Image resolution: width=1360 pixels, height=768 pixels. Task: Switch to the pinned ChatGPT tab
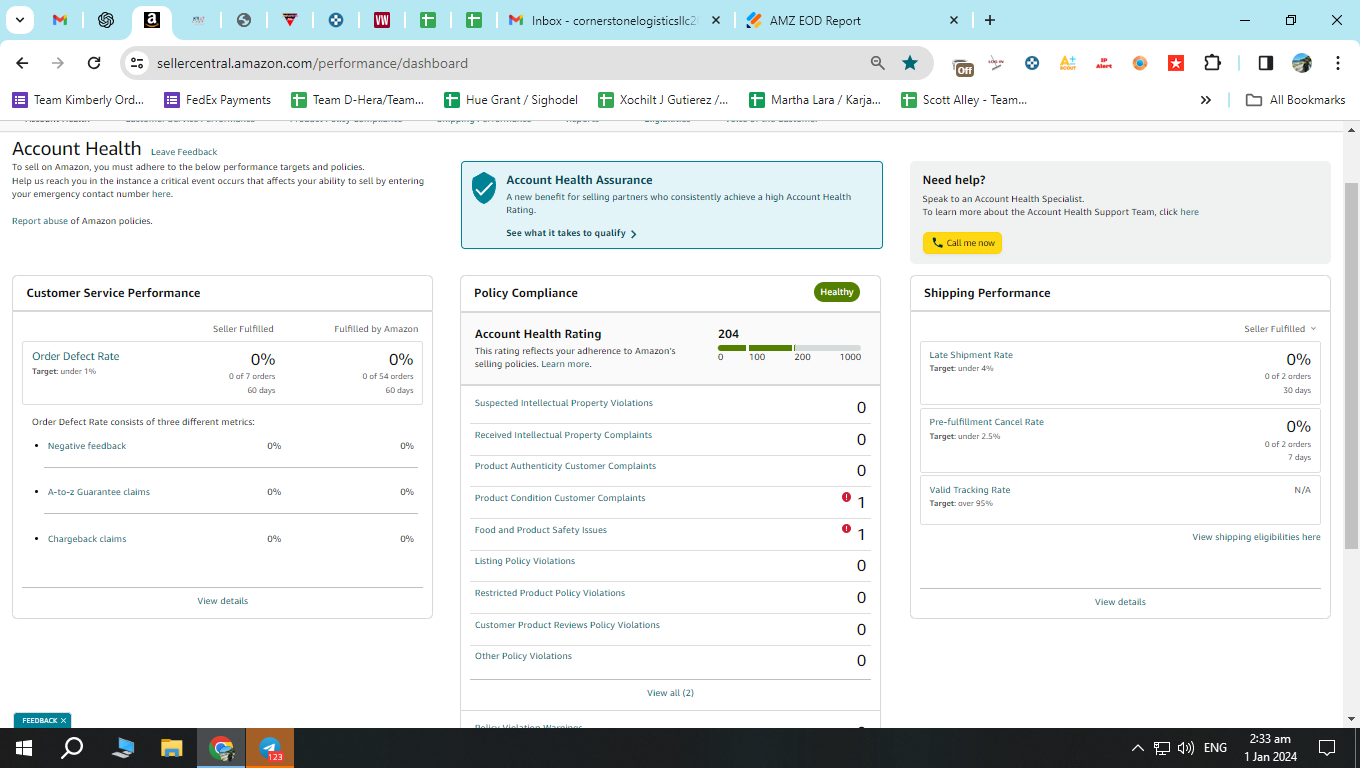pos(106,20)
